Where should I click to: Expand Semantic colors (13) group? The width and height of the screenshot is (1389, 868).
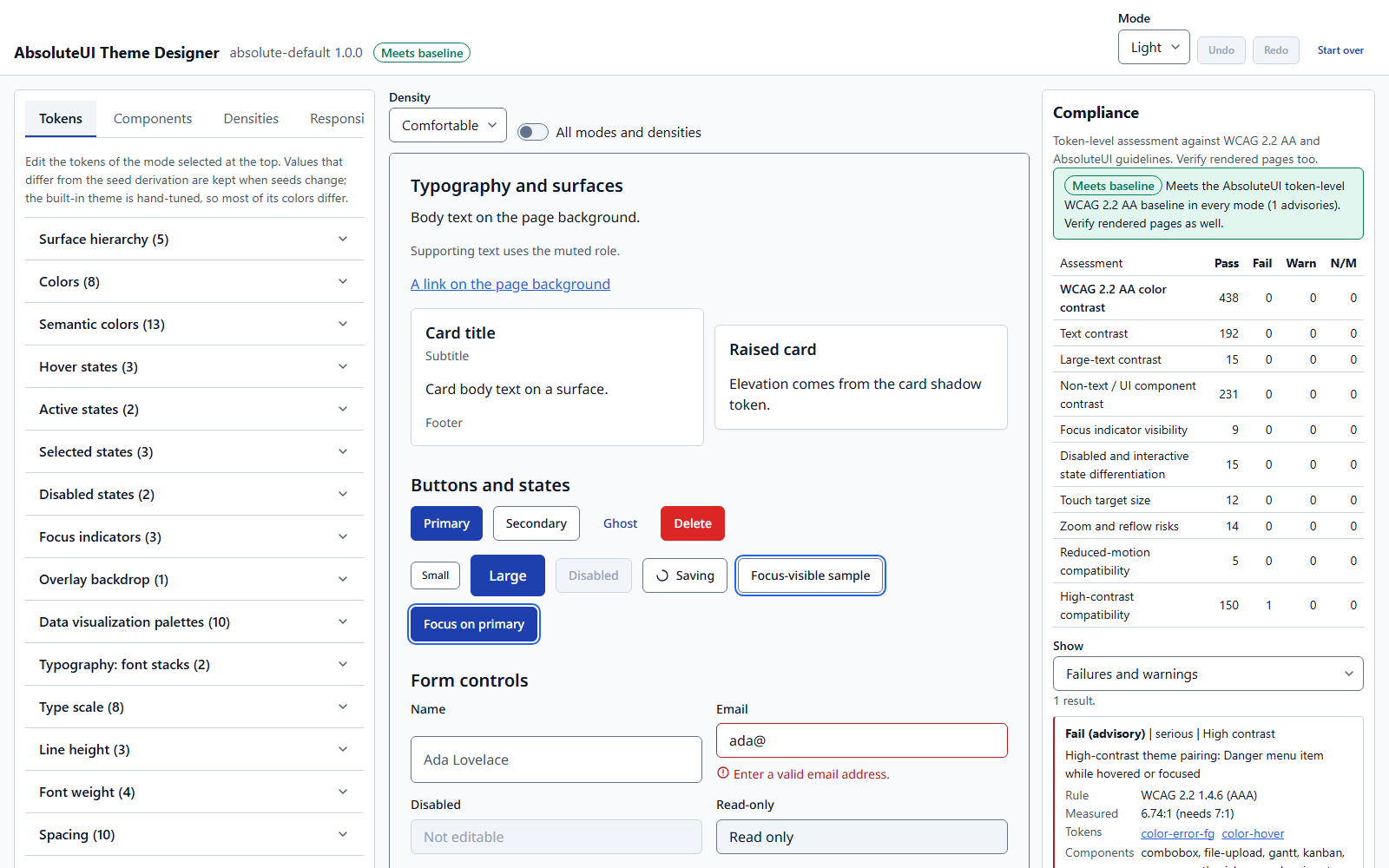pos(194,324)
